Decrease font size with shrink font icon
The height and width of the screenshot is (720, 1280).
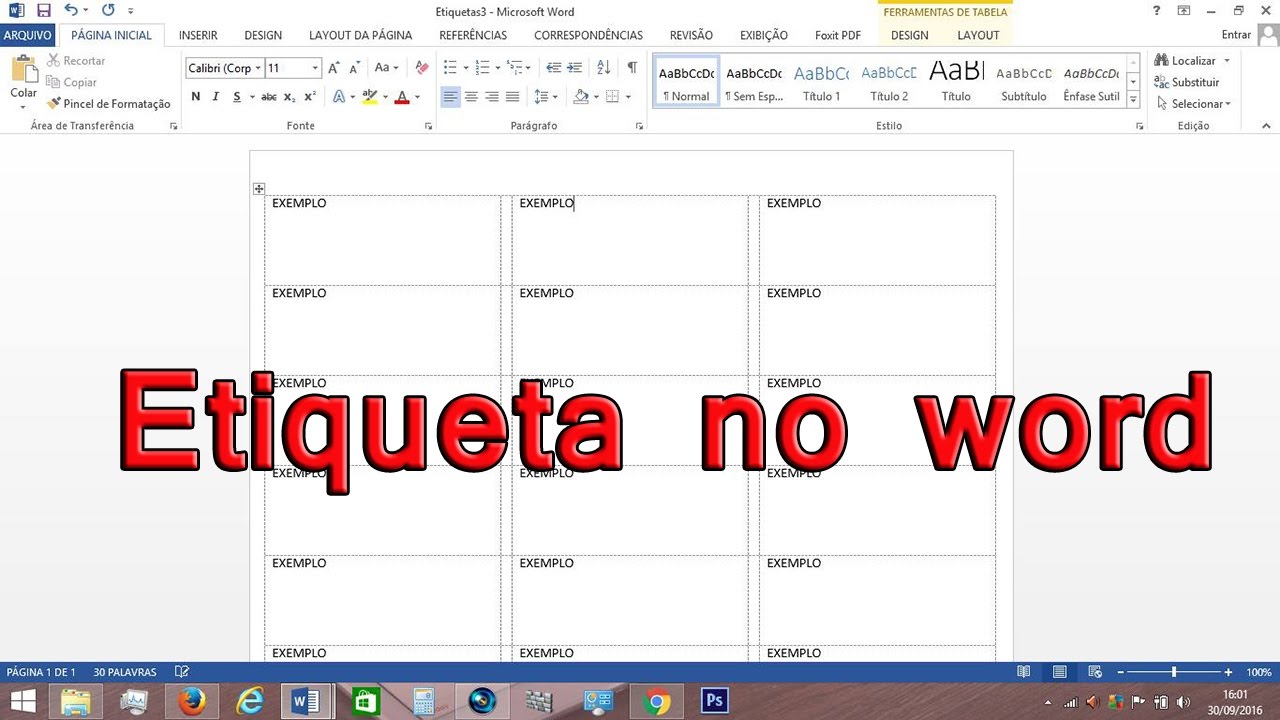tap(354, 68)
